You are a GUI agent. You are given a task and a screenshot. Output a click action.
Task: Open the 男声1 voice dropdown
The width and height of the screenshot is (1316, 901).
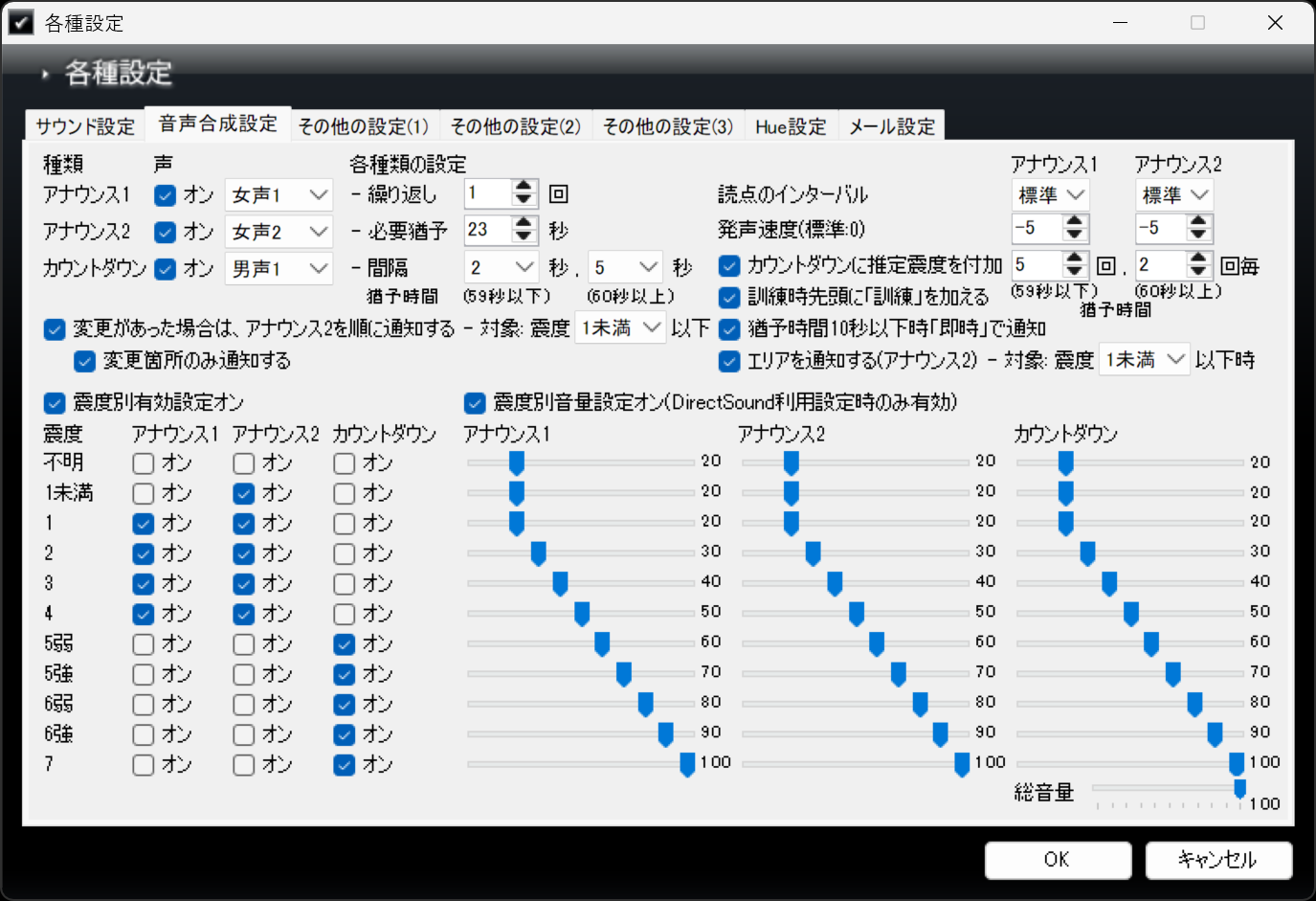279,269
